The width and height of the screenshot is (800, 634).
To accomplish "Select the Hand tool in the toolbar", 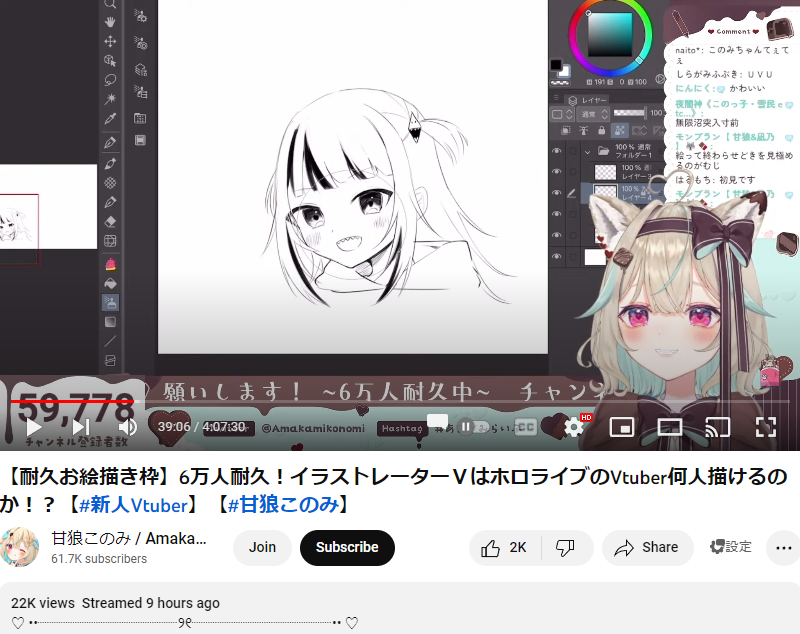I will coord(110,22).
